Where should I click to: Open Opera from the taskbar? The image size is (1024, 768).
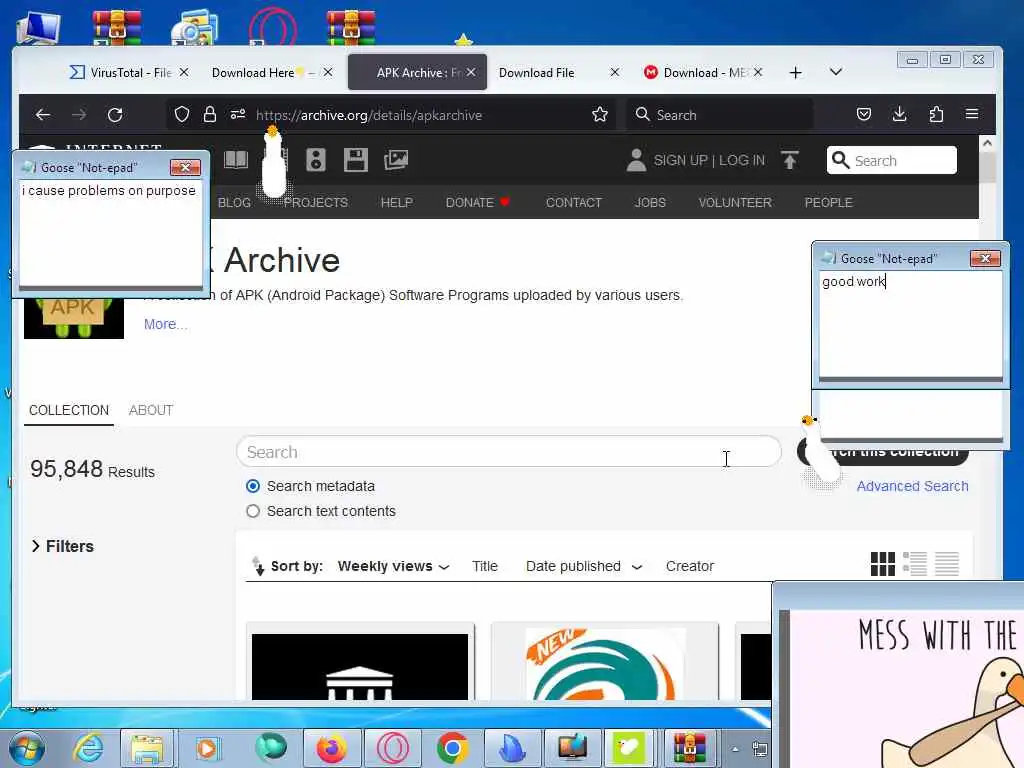pyautogui.click(x=392, y=748)
